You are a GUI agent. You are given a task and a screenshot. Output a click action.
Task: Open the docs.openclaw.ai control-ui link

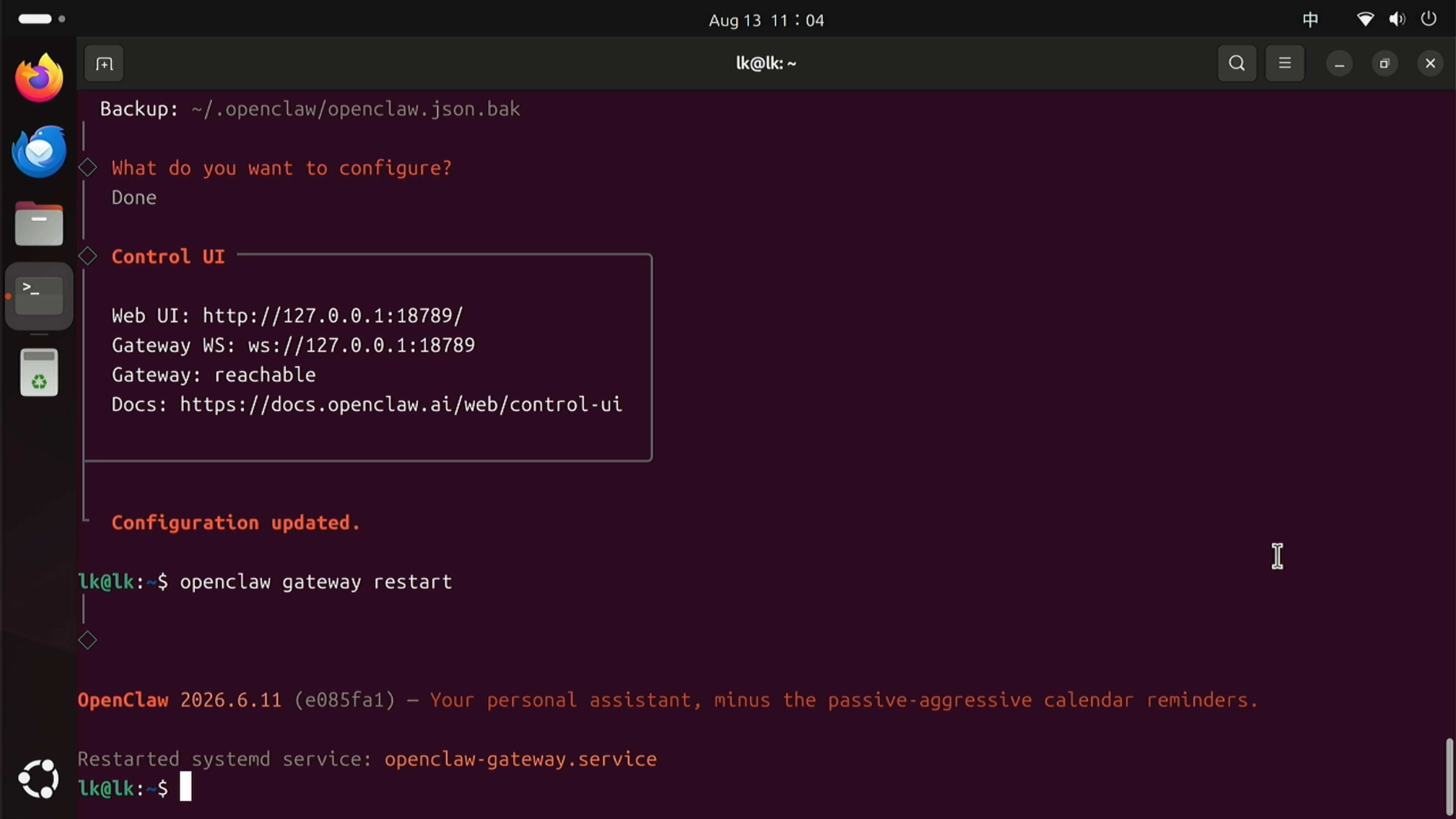tap(401, 404)
